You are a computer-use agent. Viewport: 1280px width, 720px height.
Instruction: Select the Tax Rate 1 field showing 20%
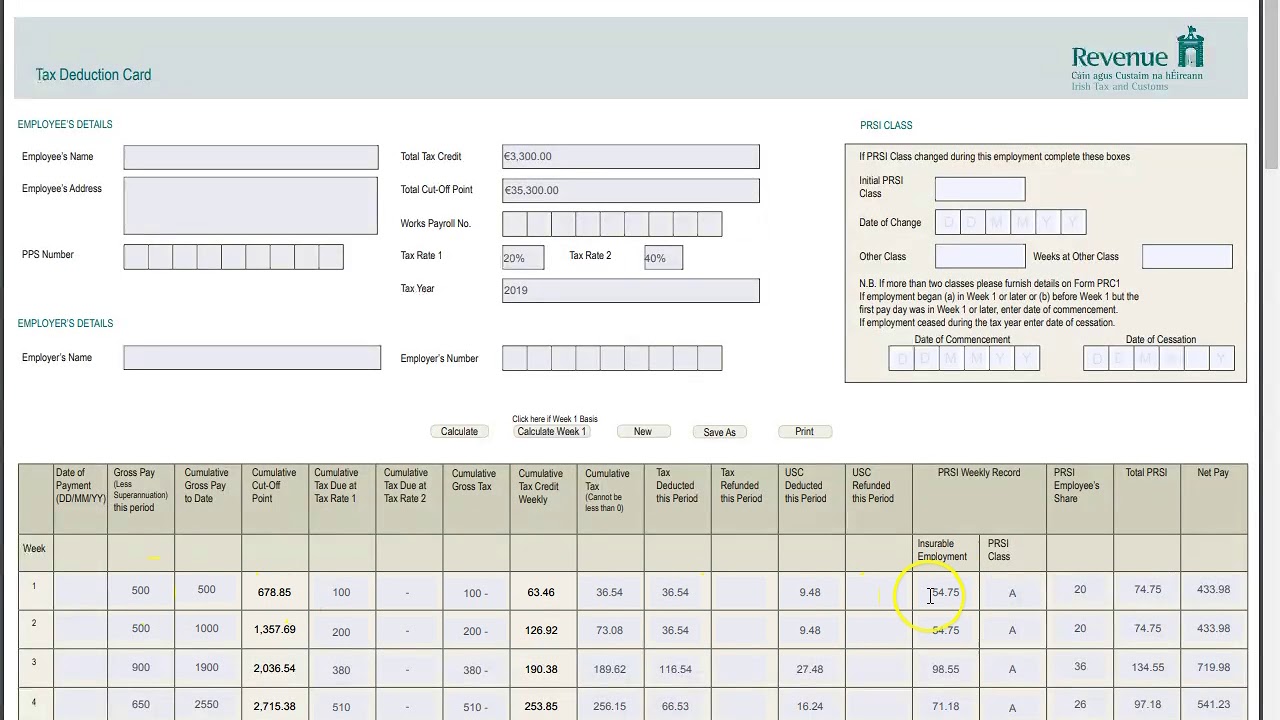click(523, 257)
